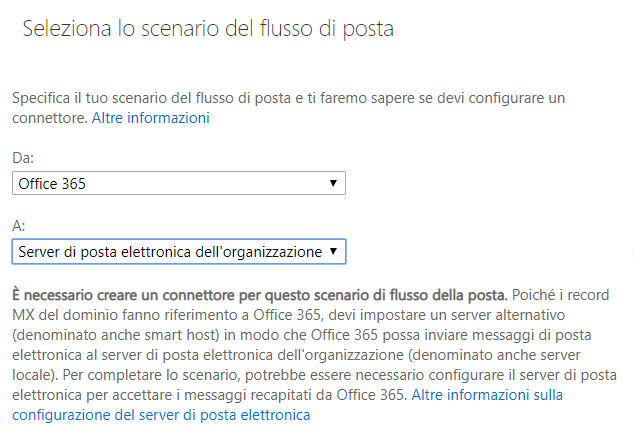
Task: Expand the "A:" server di posta dropdown
Action: point(179,251)
